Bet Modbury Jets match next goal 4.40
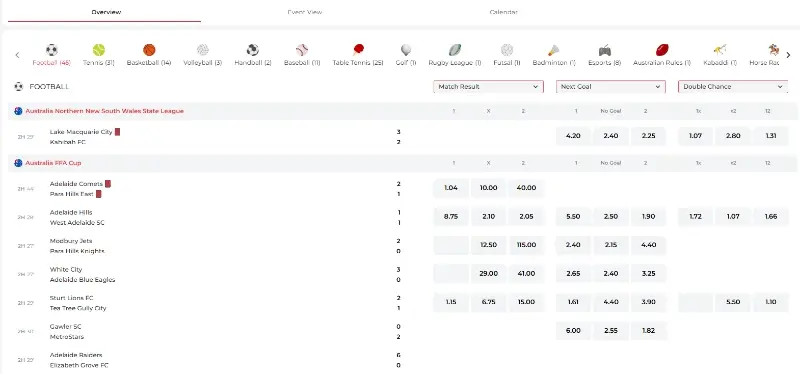 [x=648, y=245]
